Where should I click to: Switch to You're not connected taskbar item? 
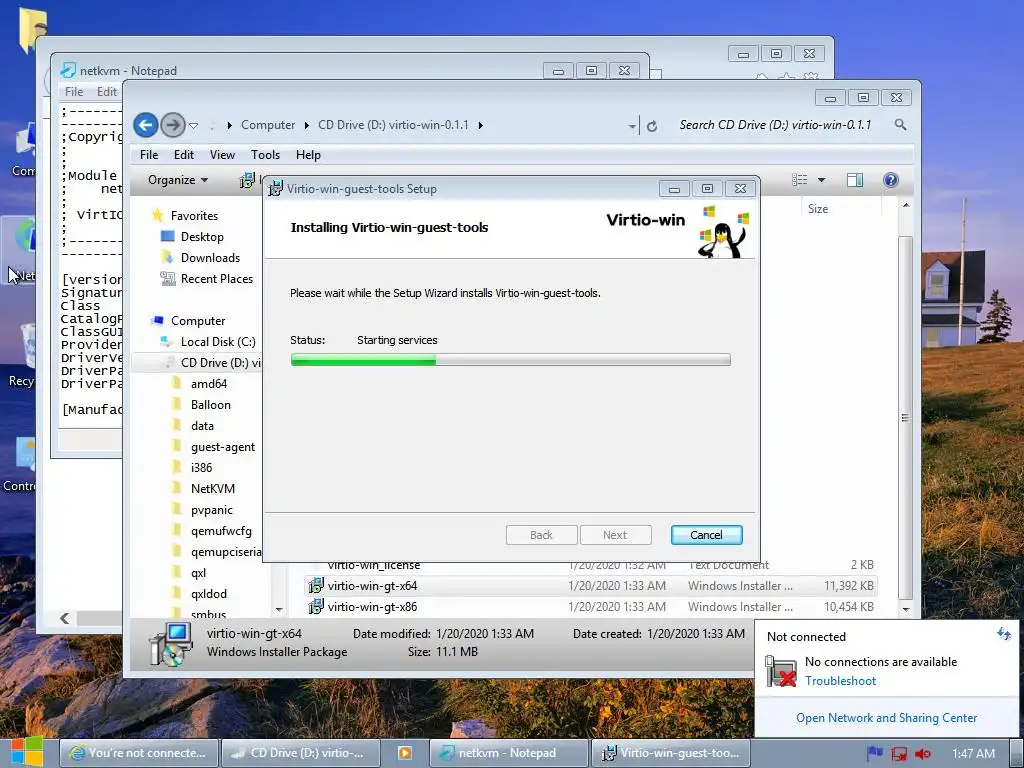[138, 753]
